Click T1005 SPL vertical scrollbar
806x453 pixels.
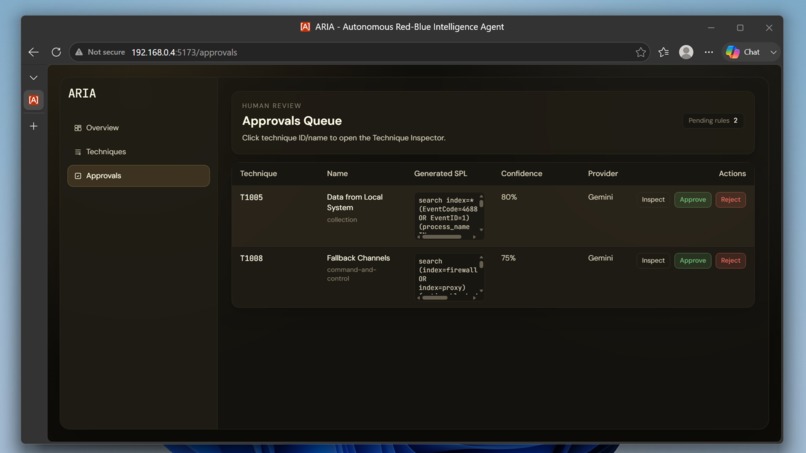[x=481, y=204]
